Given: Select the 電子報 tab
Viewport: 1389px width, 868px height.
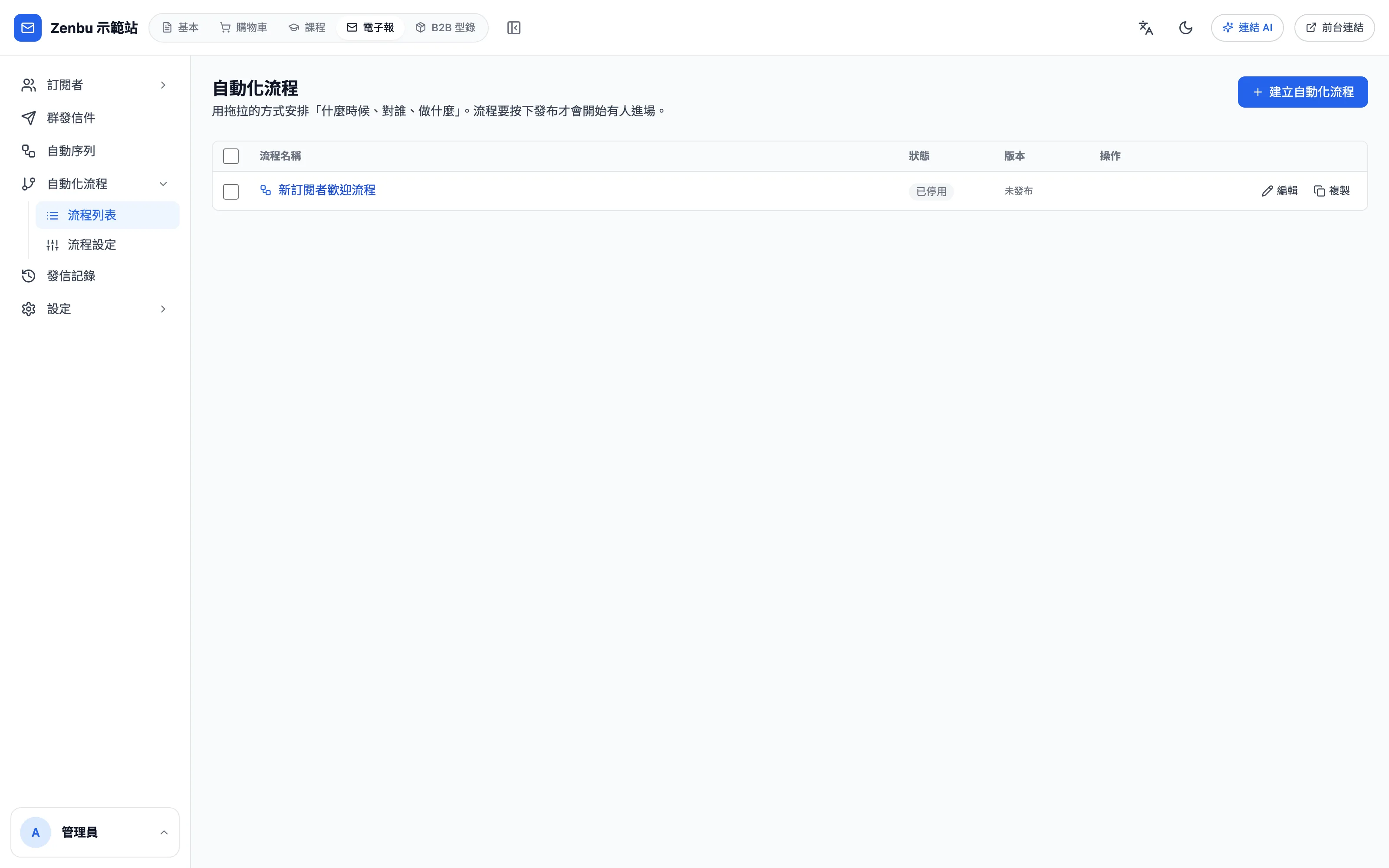Looking at the screenshot, I should pyautogui.click(x=370, y=27).
